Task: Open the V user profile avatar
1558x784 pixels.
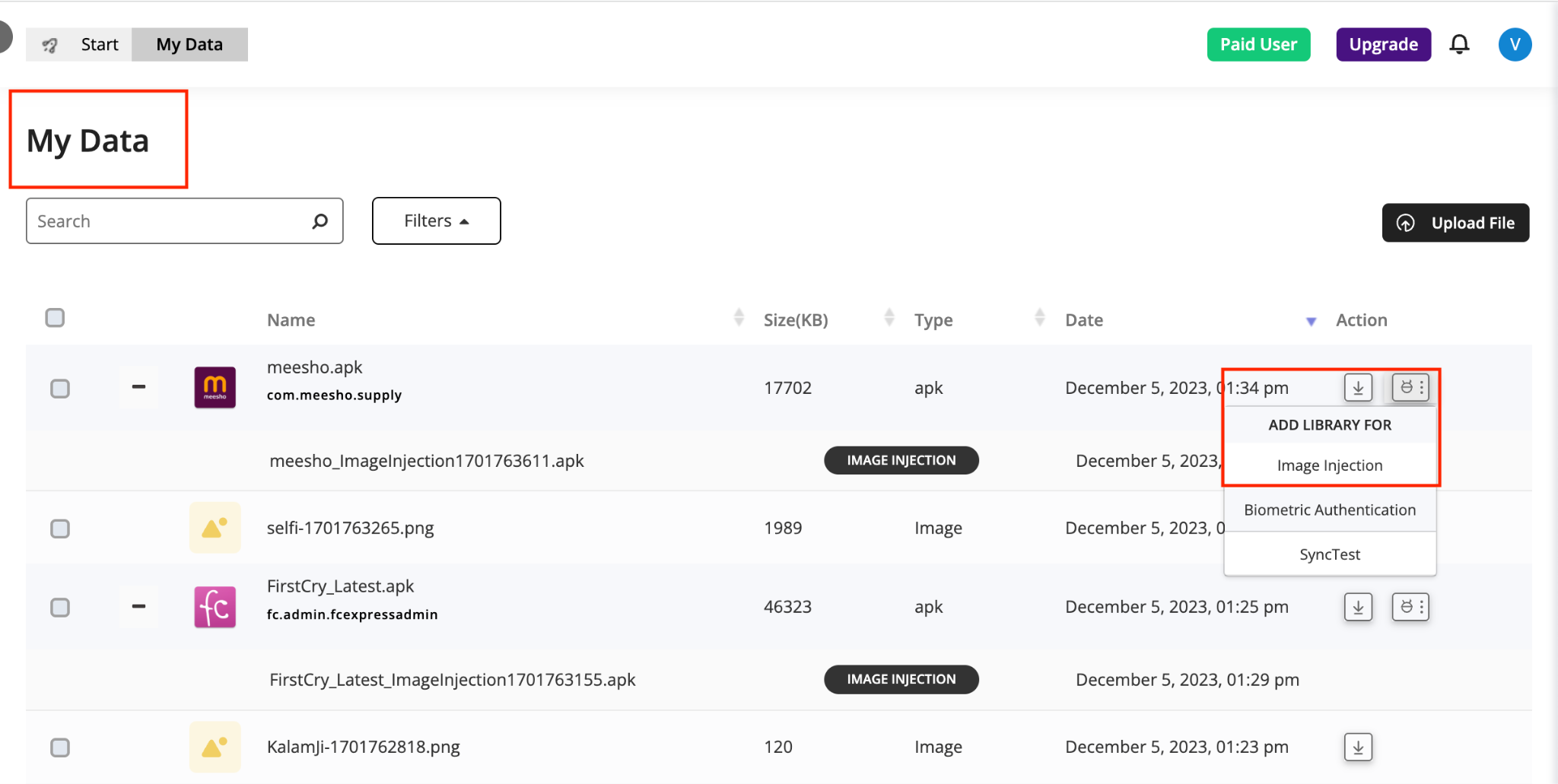Action: tap(1515, 45)
